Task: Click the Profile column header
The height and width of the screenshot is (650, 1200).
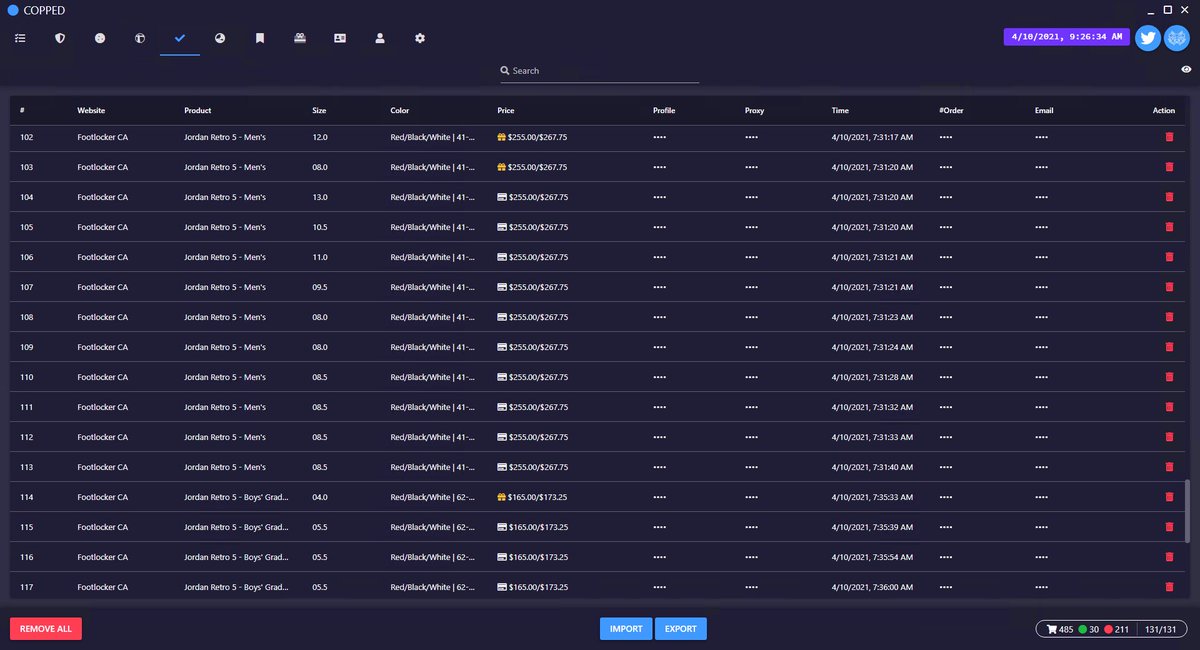Action: (664, 111)
